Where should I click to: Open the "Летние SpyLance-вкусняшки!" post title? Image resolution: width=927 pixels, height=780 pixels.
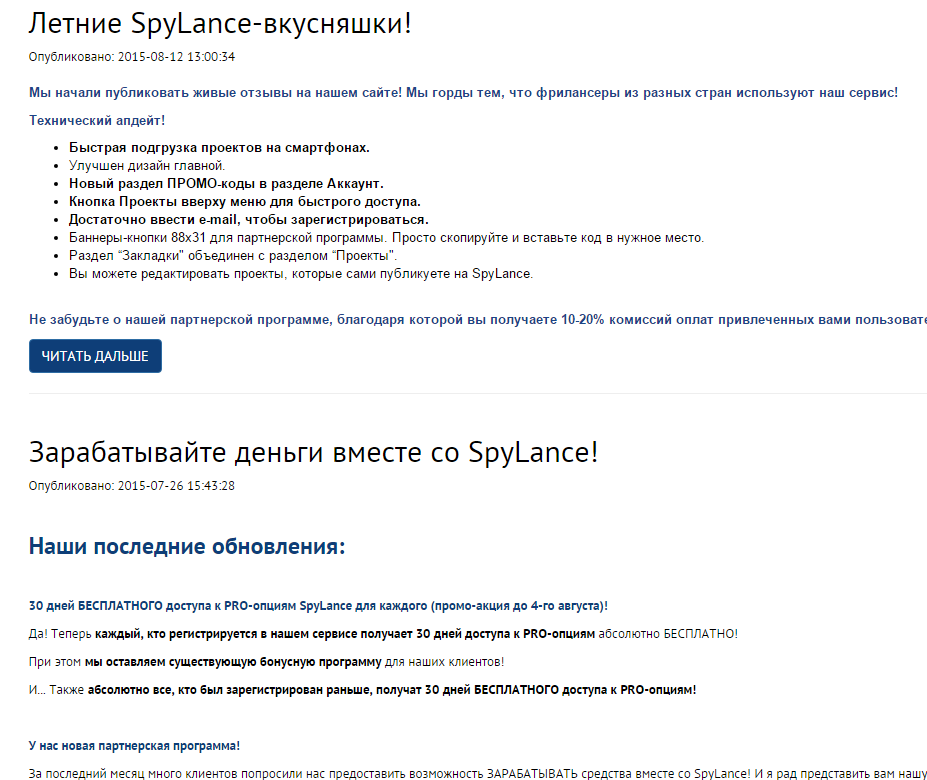point(220,24)
